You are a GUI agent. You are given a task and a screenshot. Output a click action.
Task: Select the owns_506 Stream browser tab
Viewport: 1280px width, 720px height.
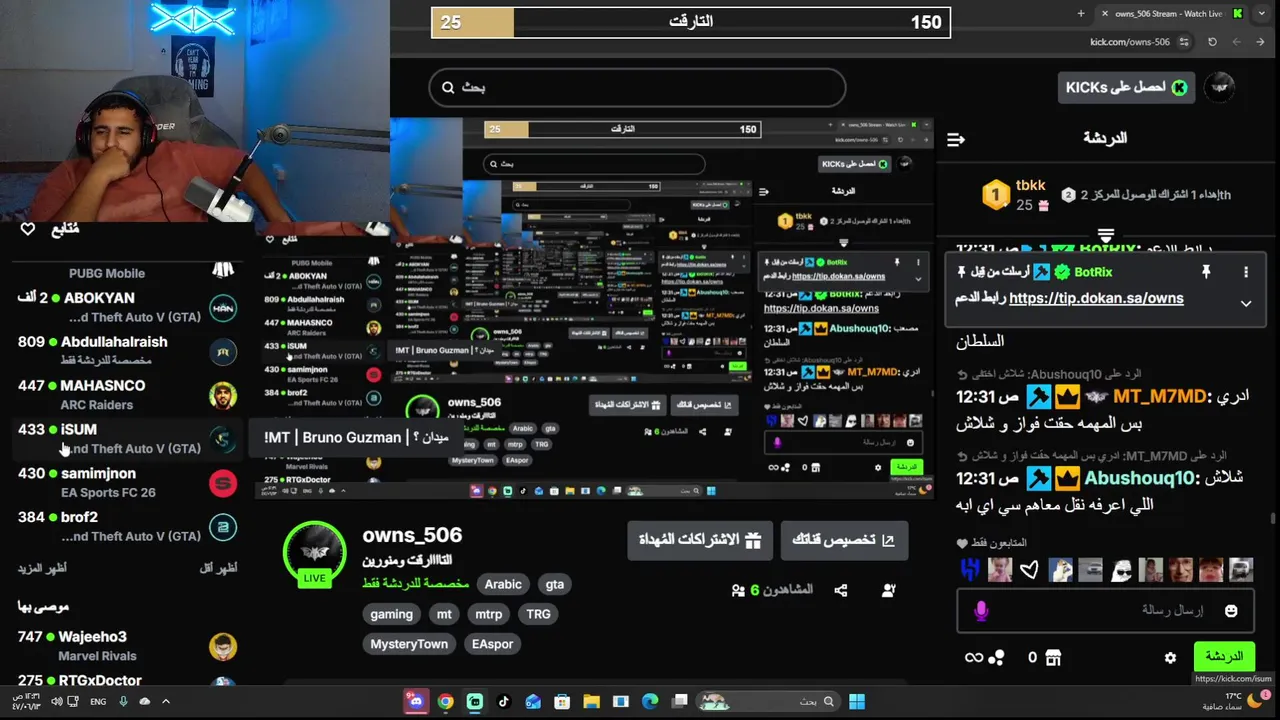coord(1170,13)
